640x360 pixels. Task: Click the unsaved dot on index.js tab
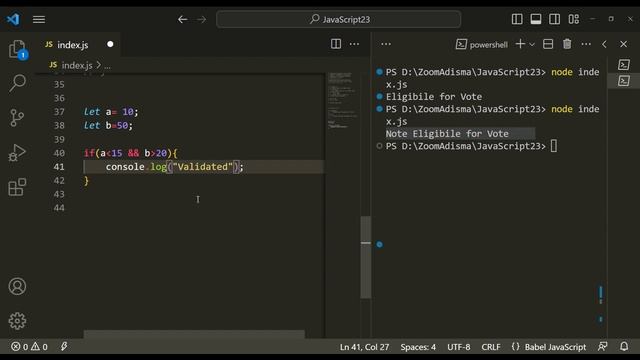(x=110, y=44)
